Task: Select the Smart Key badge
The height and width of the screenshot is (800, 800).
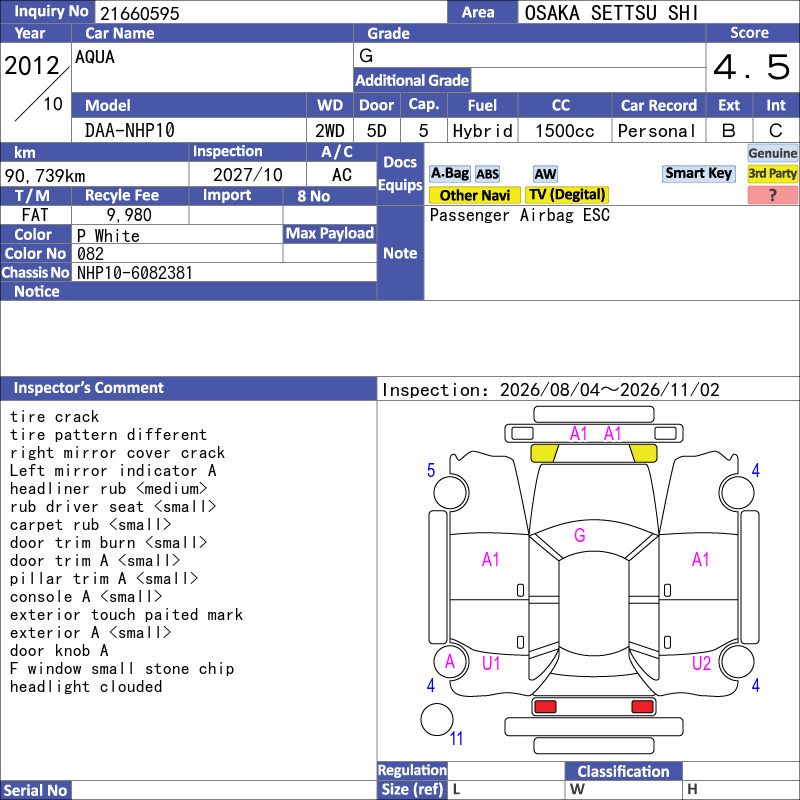Action: tap(698, 173)
